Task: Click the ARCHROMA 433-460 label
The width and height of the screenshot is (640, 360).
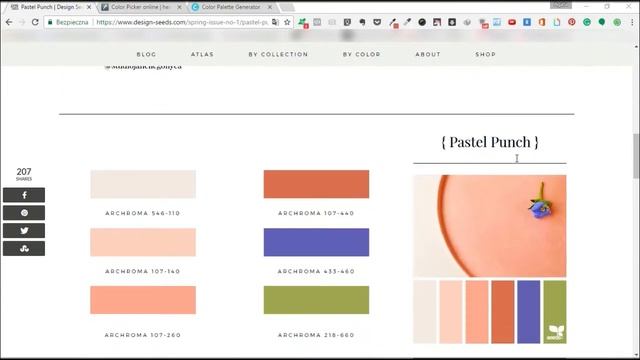Action: click(316, 271)
